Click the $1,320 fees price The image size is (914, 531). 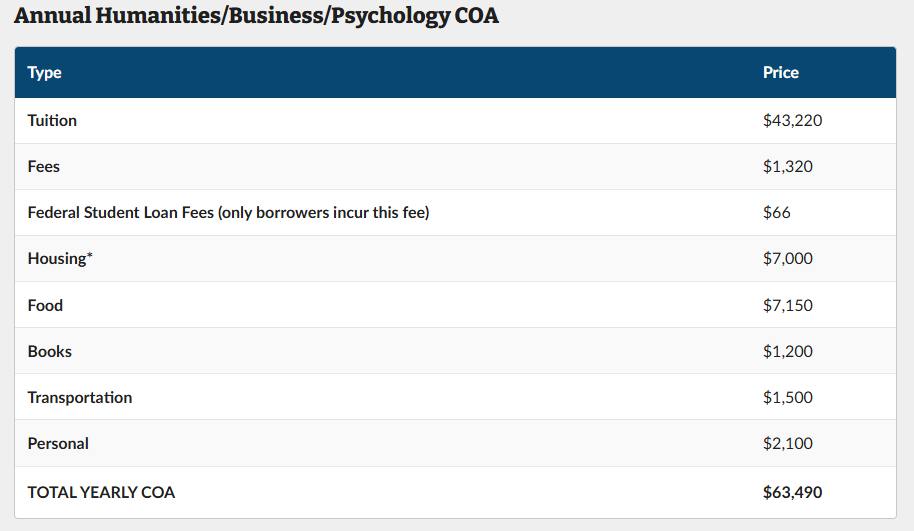click(788, 166)
